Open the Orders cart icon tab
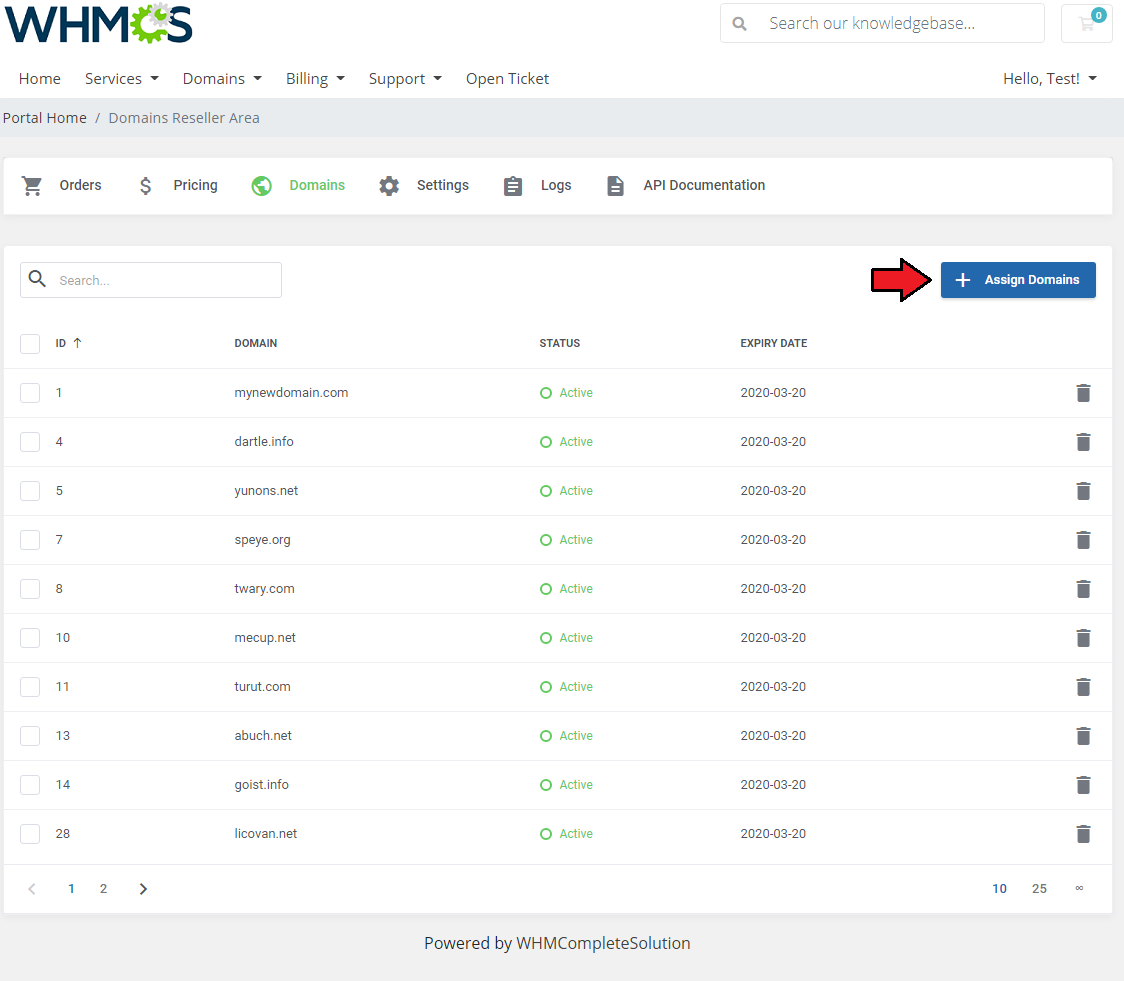The width and height of the screenshot is (1124, 981). [32, 186]
